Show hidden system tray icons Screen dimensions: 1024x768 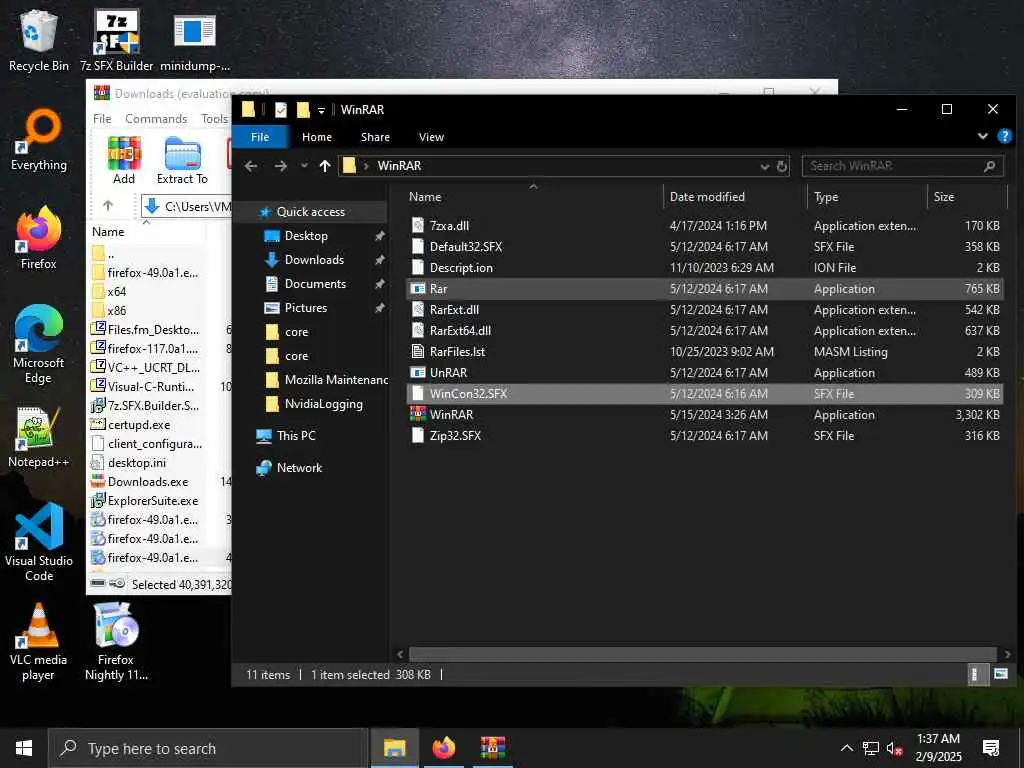(846, 748)
